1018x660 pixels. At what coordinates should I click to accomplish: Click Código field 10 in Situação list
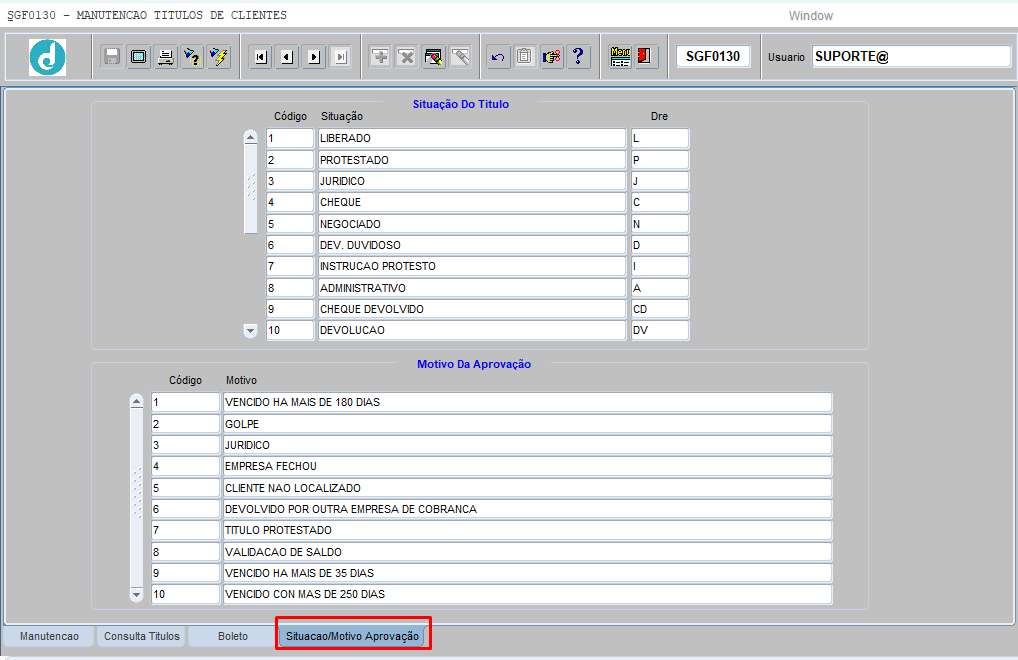pyautogui.click(x=290, y=330)
